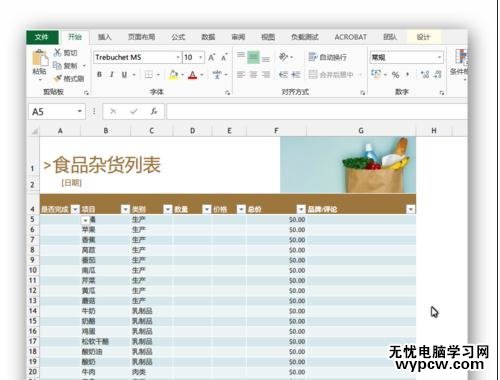Screen dimensions: 500x380
Task: Open the font size 10 dropdown
Action: click(201, 57)
